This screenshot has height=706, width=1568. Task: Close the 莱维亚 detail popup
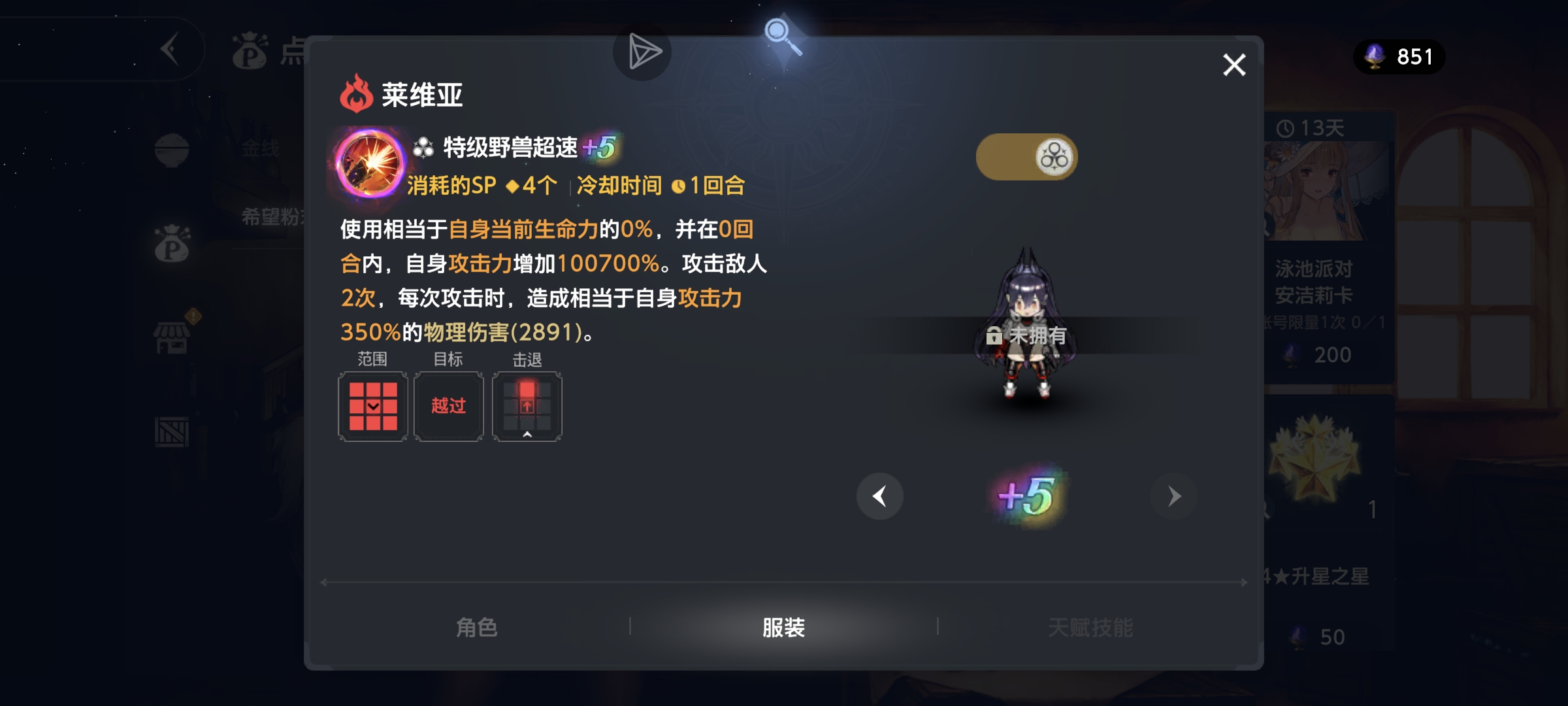(1234, 65)
